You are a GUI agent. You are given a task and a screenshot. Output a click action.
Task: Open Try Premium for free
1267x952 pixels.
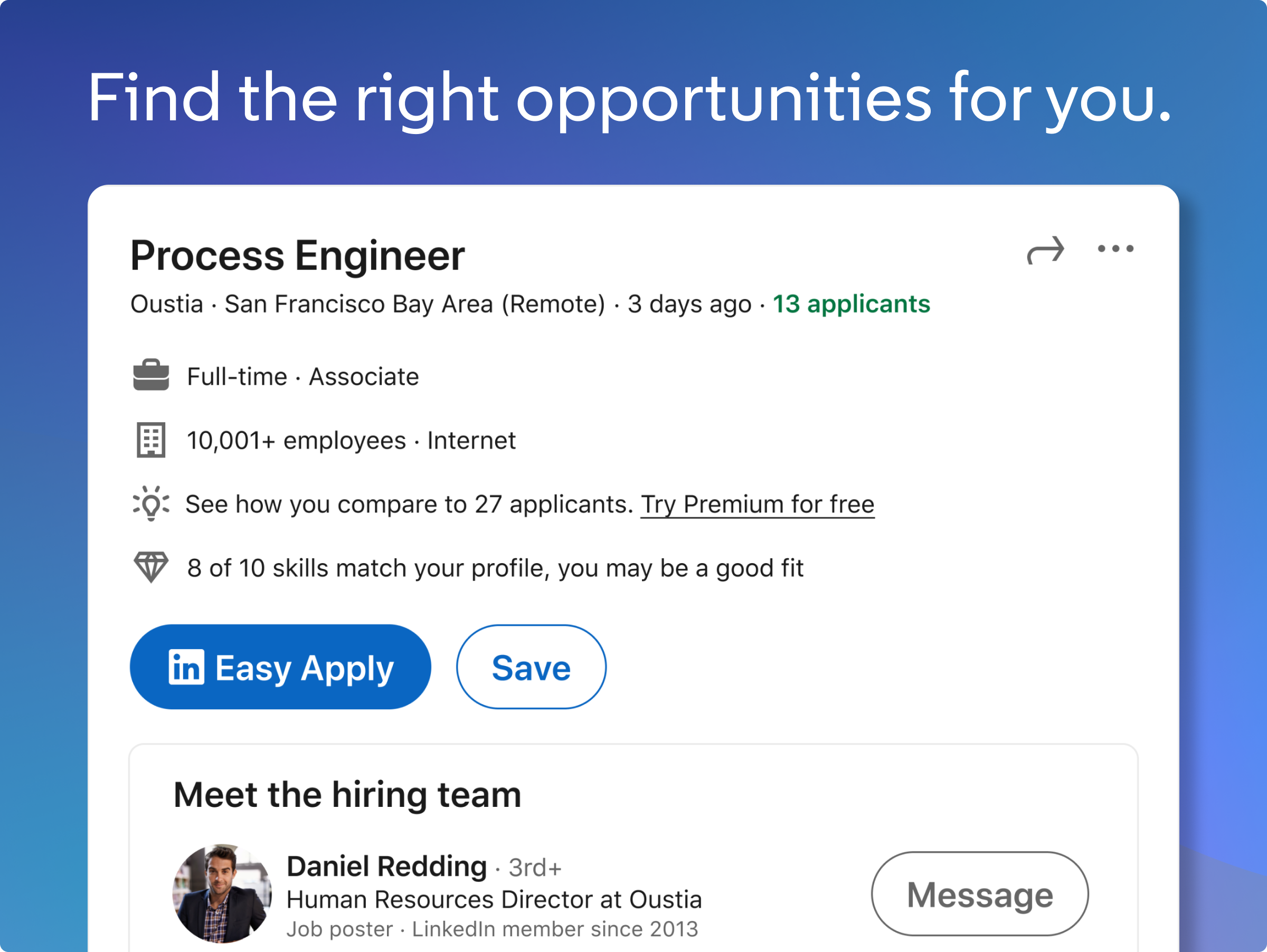point(757,504)
